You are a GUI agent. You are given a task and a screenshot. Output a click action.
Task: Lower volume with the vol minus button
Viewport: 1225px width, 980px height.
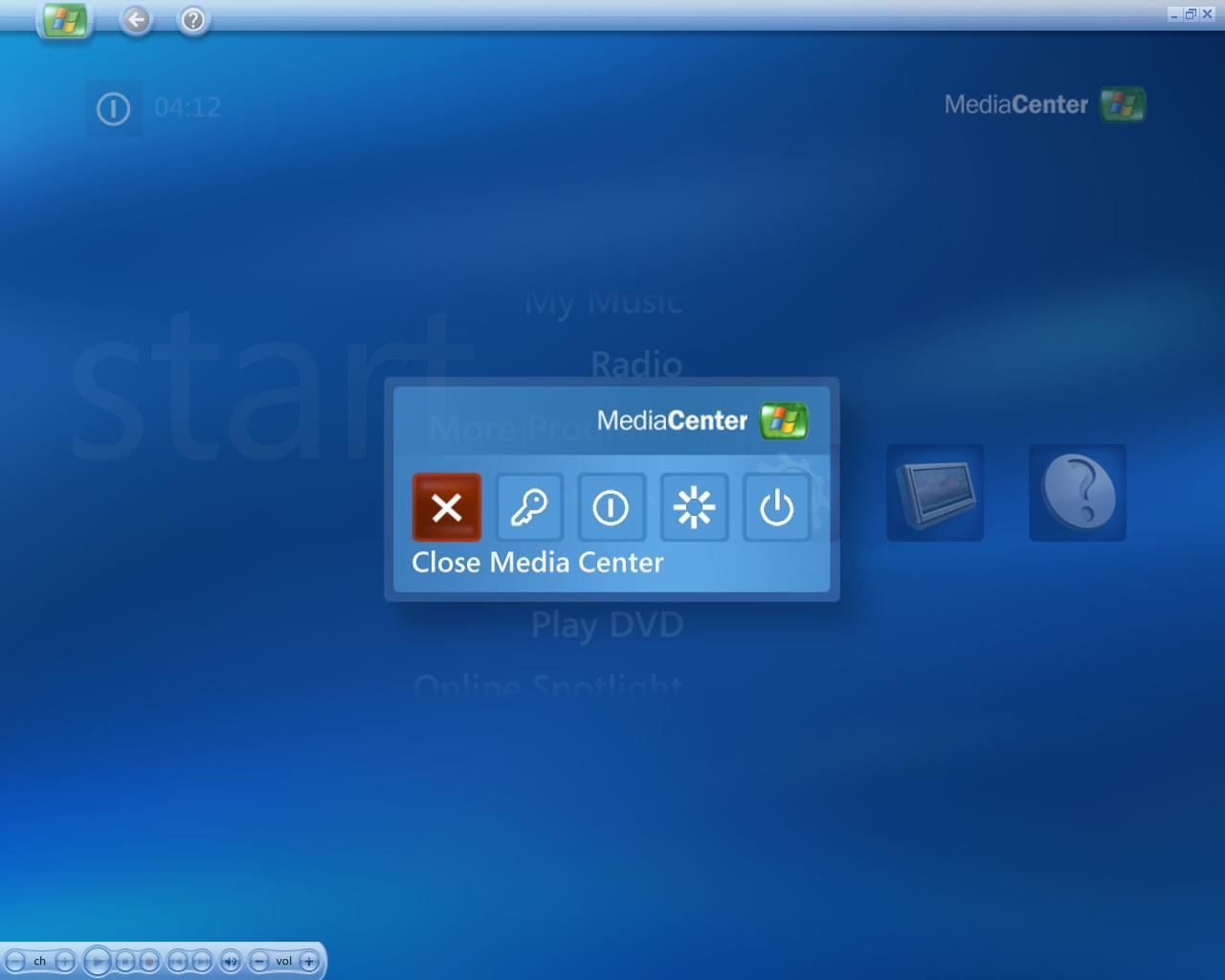pos(259,961)
